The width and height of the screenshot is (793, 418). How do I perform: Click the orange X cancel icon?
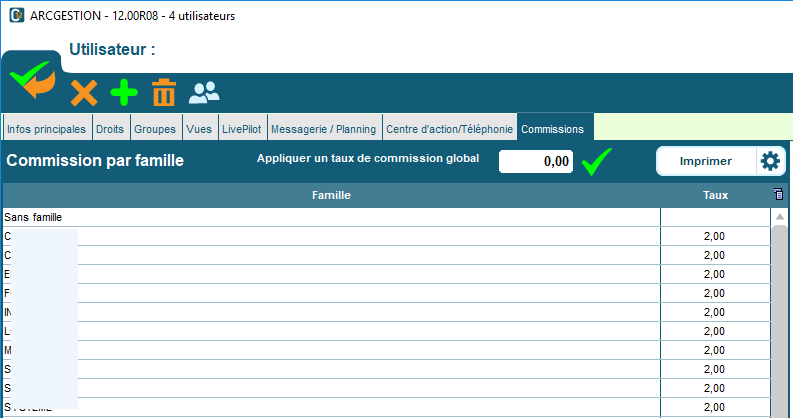(x=84, y=94)
